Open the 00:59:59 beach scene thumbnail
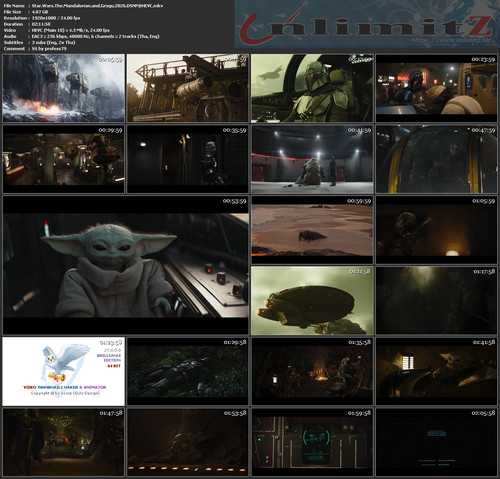This screenshot has width=500, height=479. pyautogui.click(x=312, y=230)
